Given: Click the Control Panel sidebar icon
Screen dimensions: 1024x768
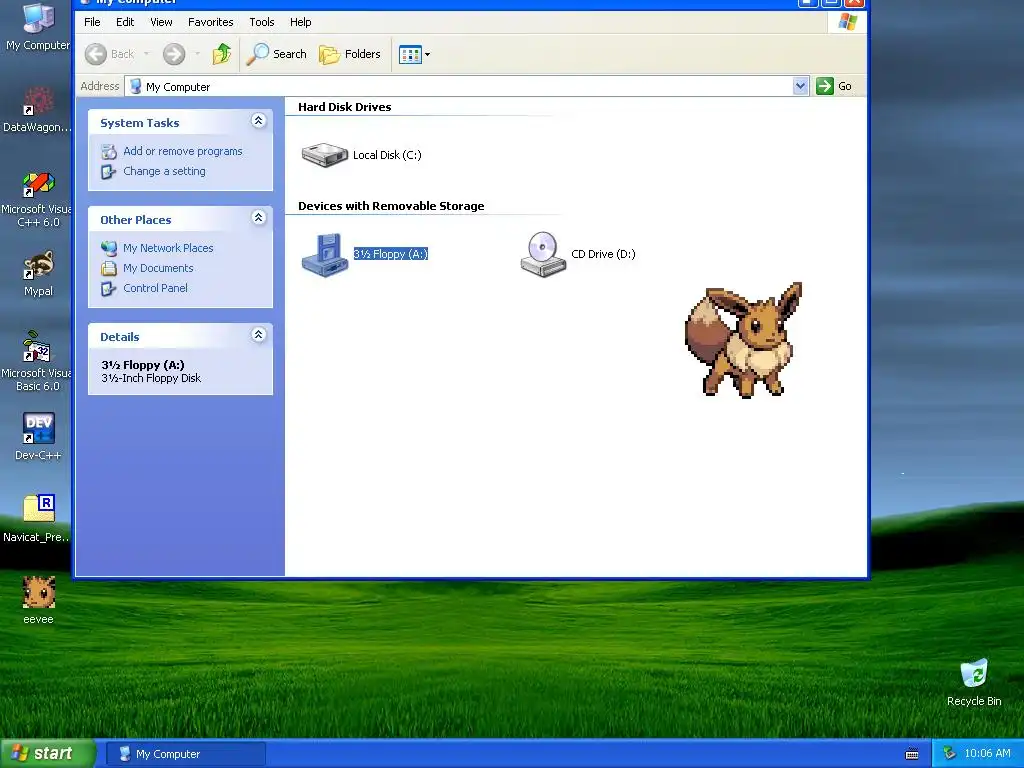Looking at the screenshot, I should click(x=108, y=289).
